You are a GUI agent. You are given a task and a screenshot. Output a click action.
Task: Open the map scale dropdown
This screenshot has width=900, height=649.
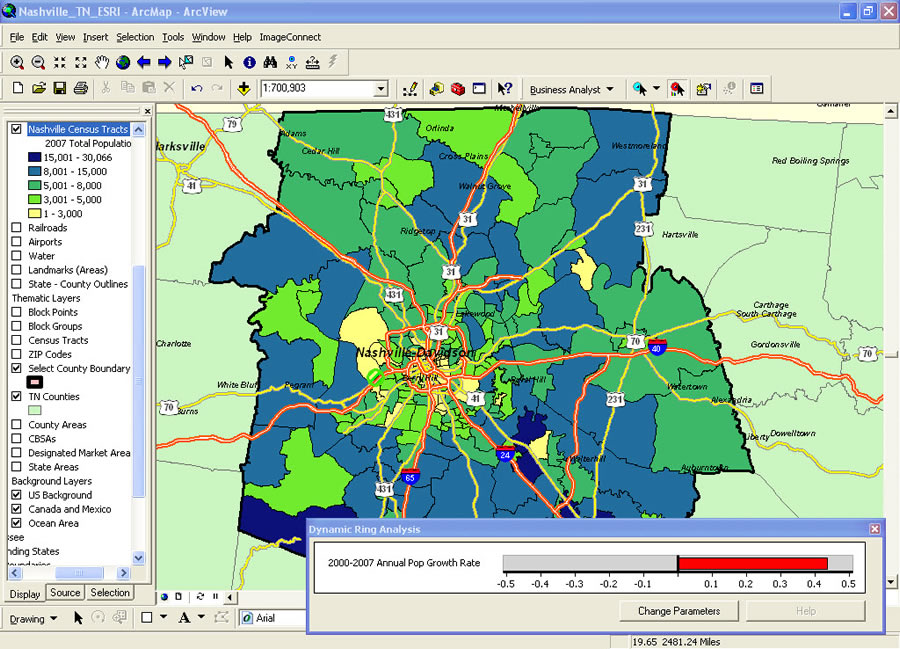pyautogui.click(x=381, y=89)
